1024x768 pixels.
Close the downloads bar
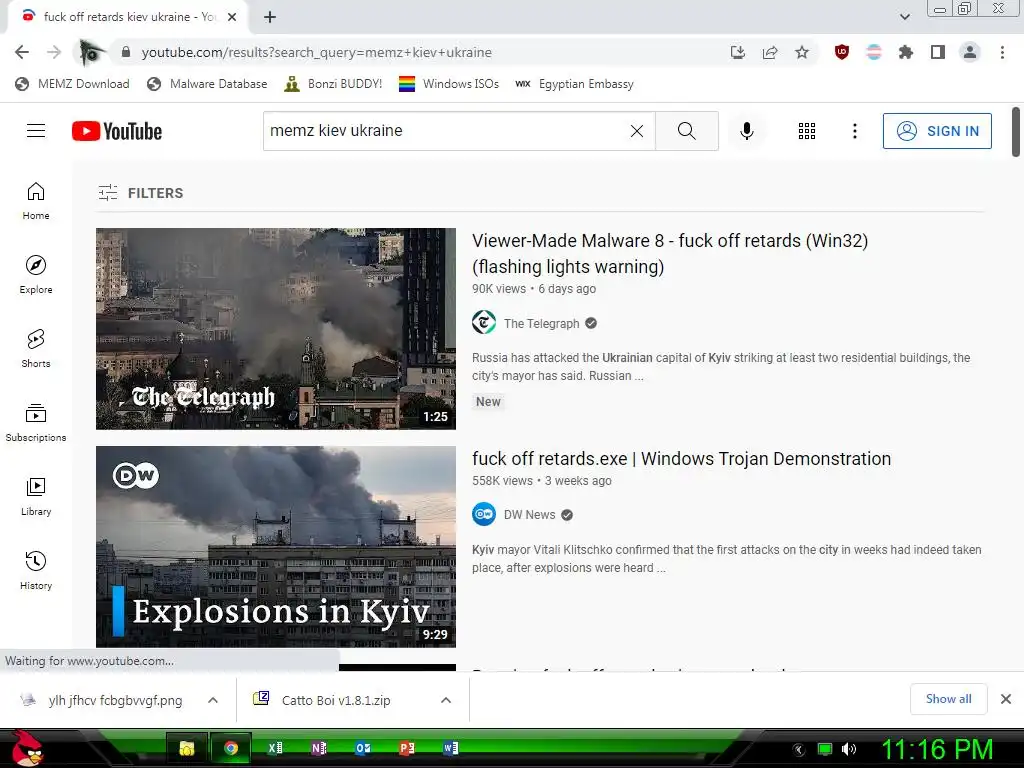1006,699
